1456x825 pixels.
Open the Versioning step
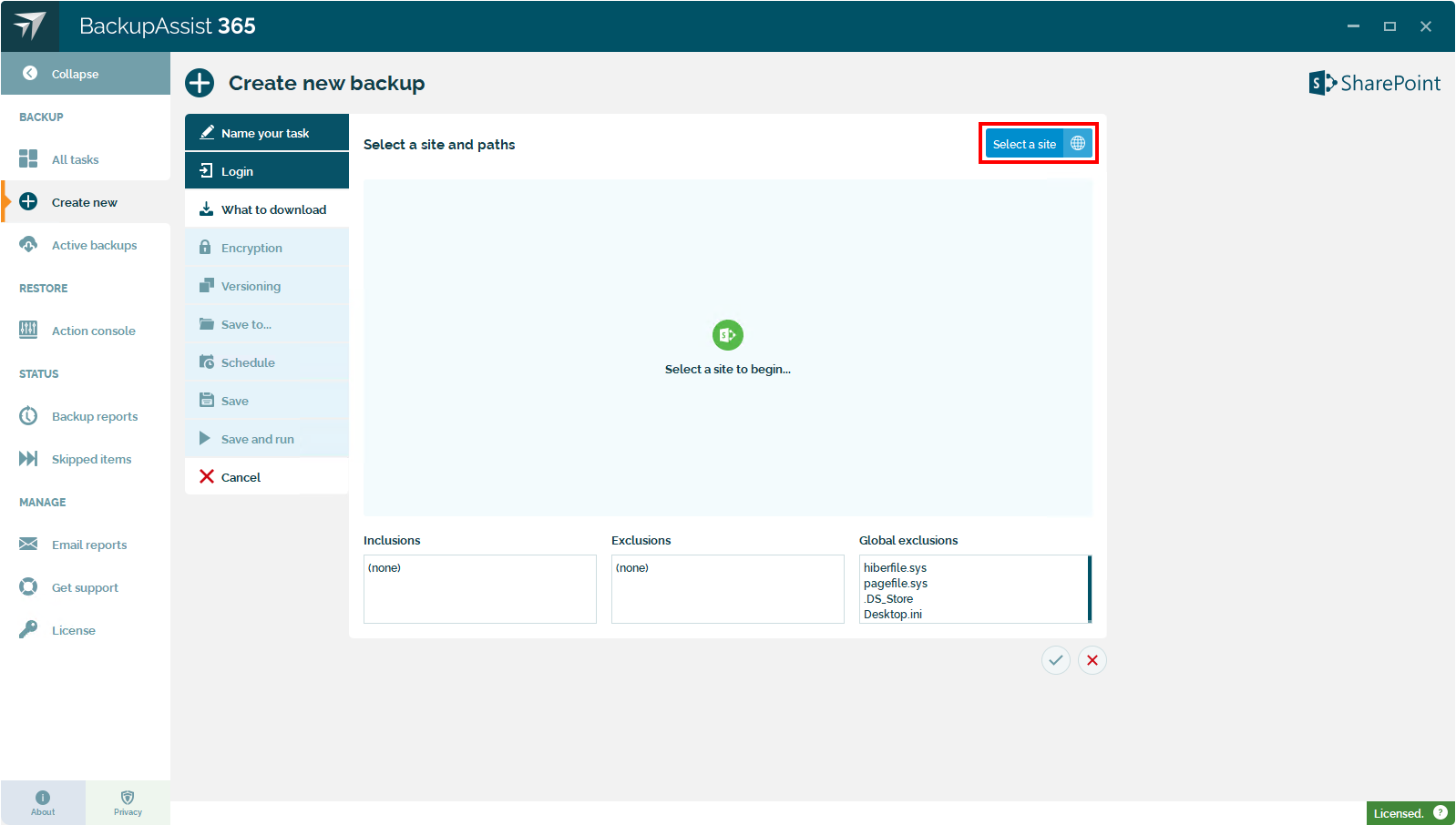267,286
